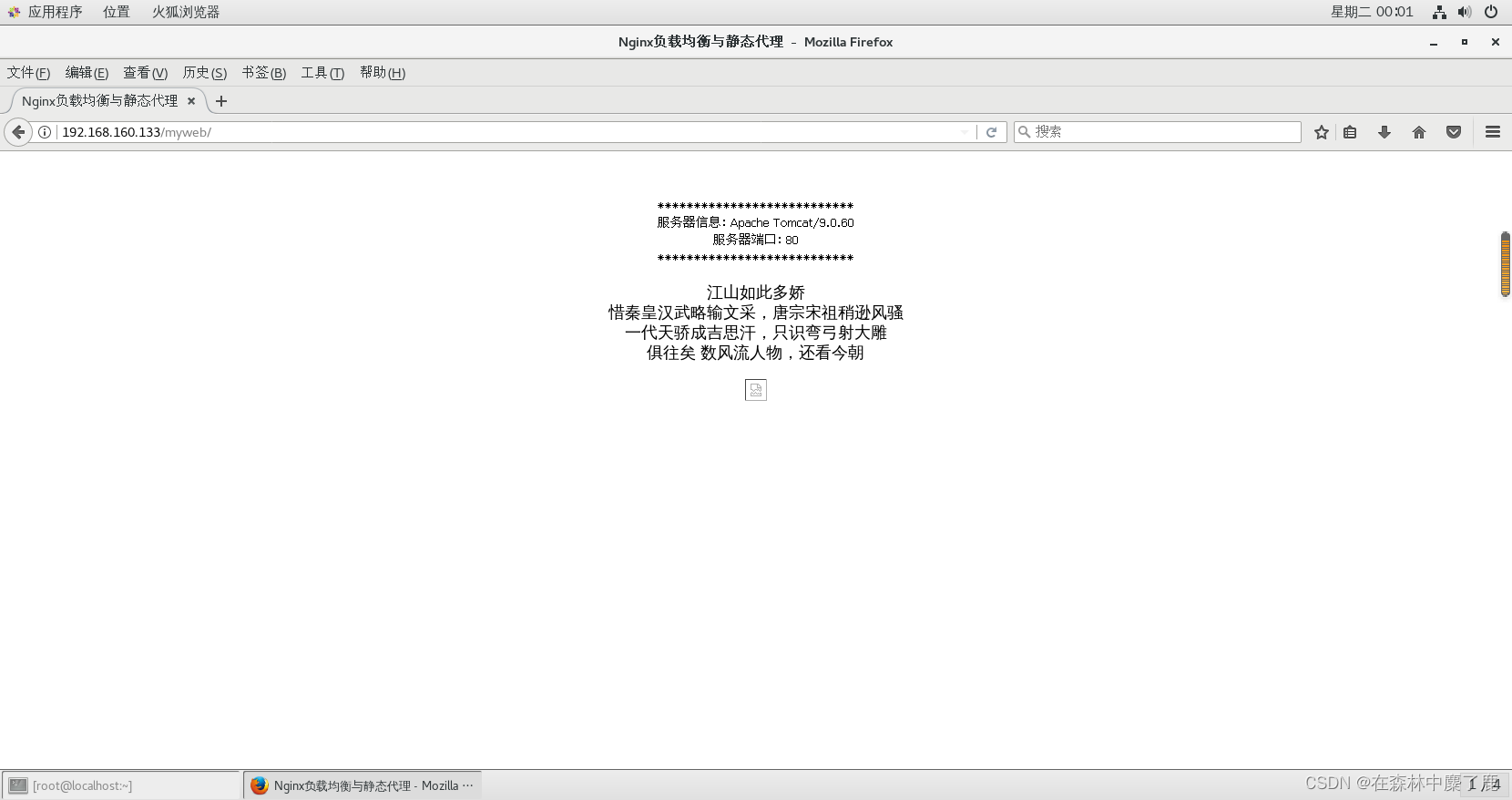Show bookmarks list icon

[1350, 132]
